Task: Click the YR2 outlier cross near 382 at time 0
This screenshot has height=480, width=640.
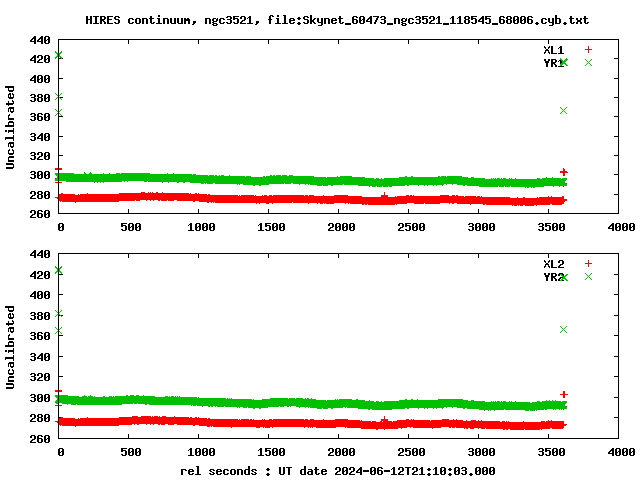Action: 59,313
